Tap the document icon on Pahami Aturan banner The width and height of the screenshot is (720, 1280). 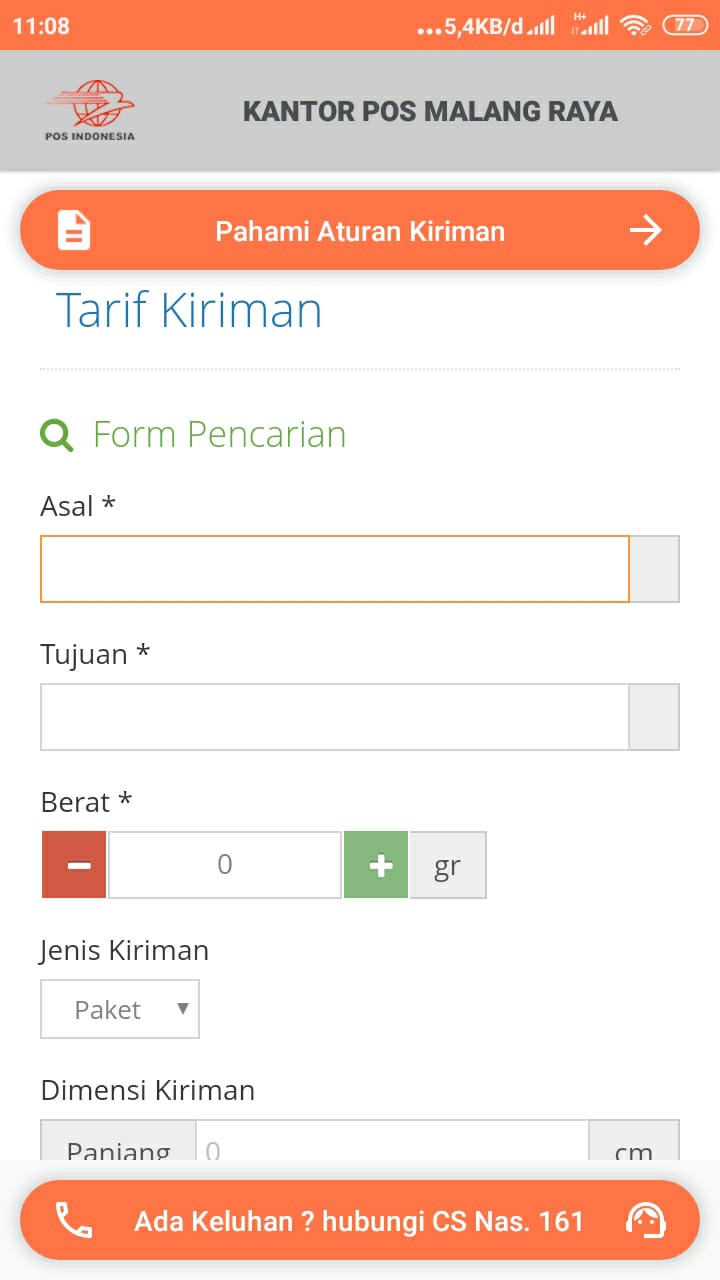point(74,231)
